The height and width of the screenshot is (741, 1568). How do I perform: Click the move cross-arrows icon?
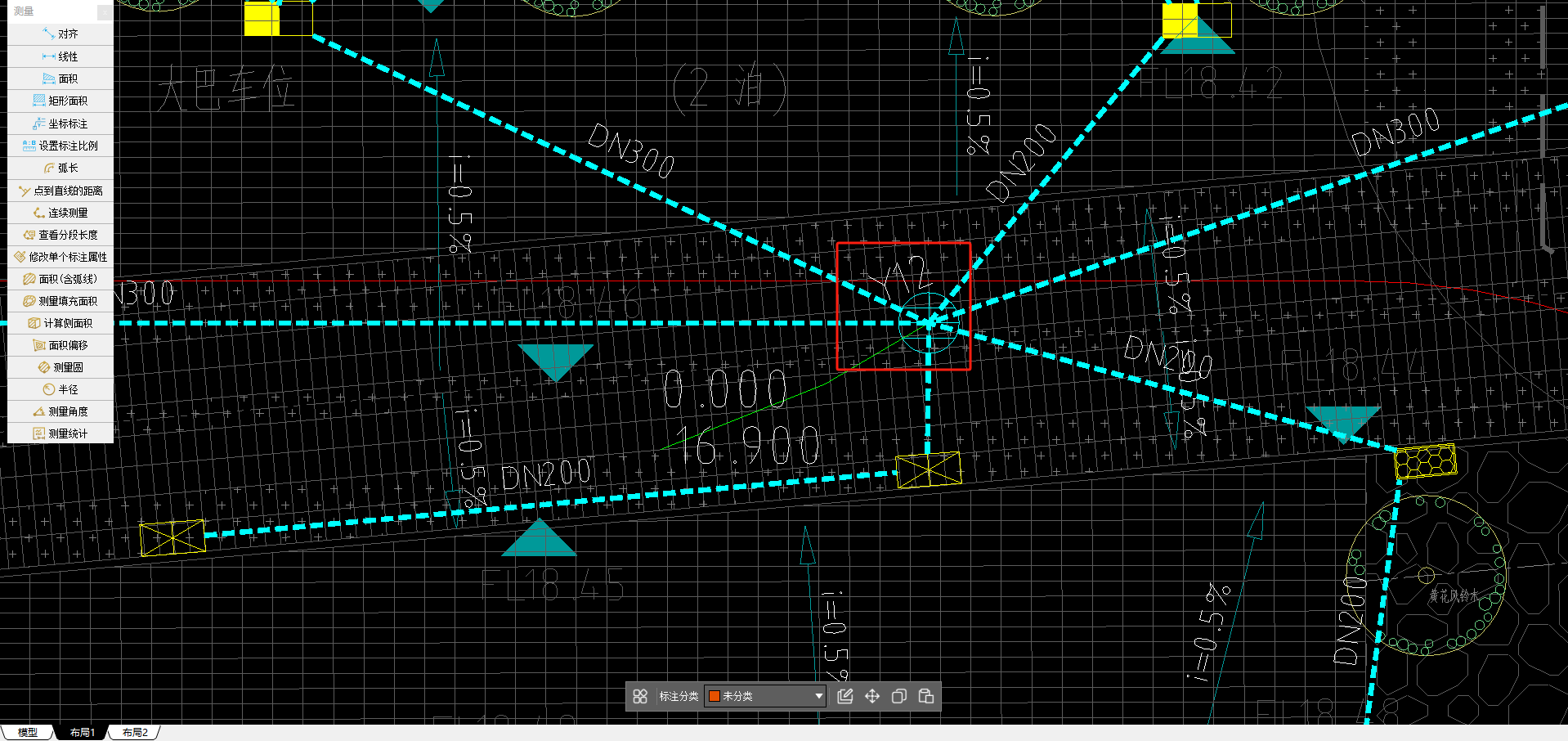point(872,696)
